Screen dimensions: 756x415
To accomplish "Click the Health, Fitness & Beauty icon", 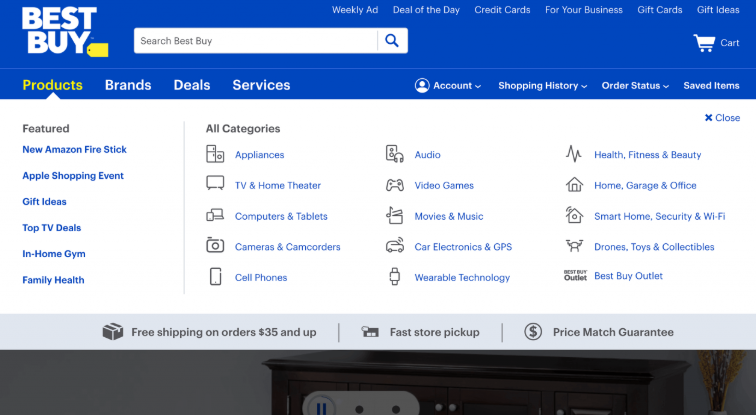I will click(574, 154).
